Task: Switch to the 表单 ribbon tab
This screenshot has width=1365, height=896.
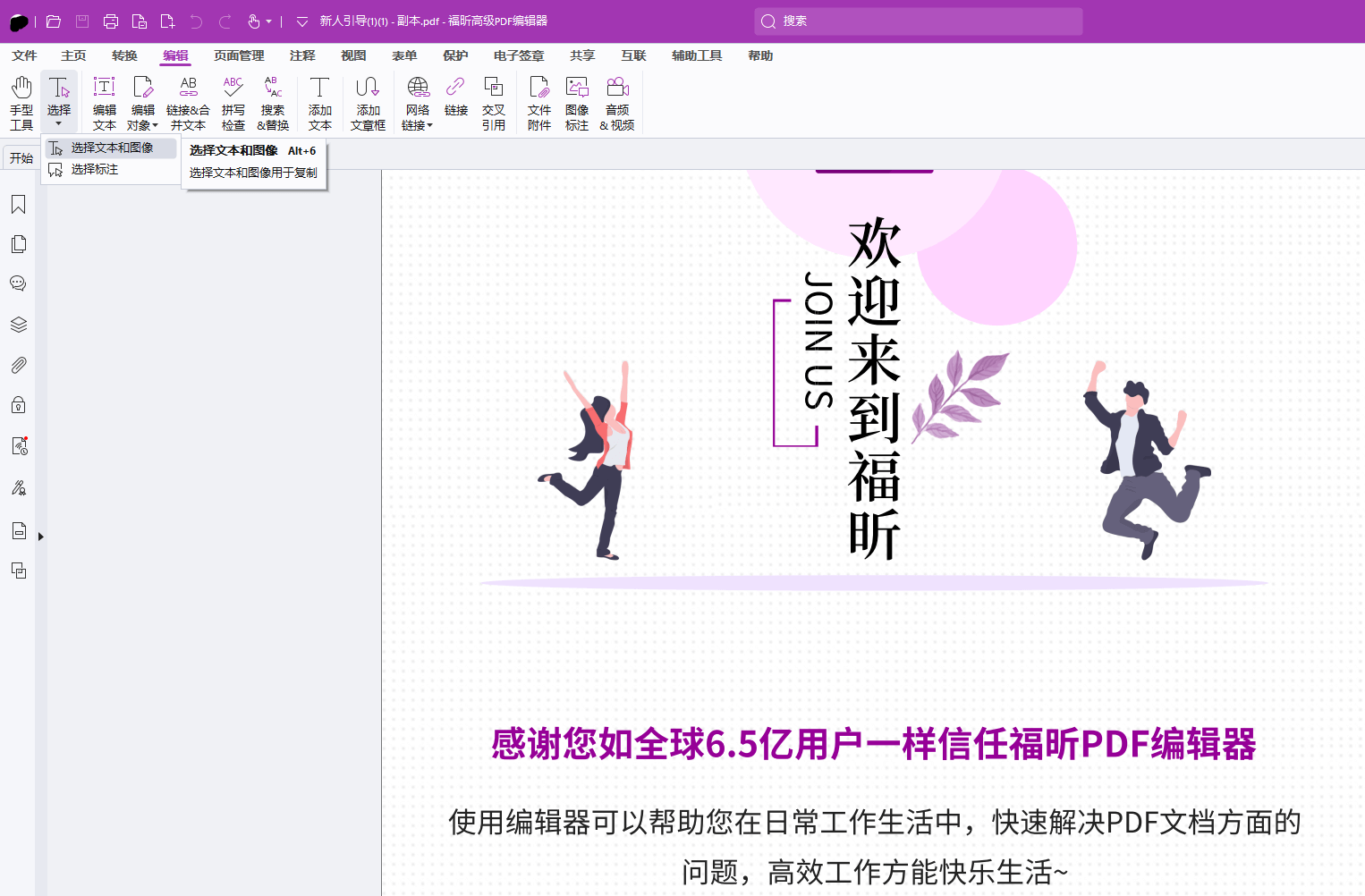Action: (404, 55)
